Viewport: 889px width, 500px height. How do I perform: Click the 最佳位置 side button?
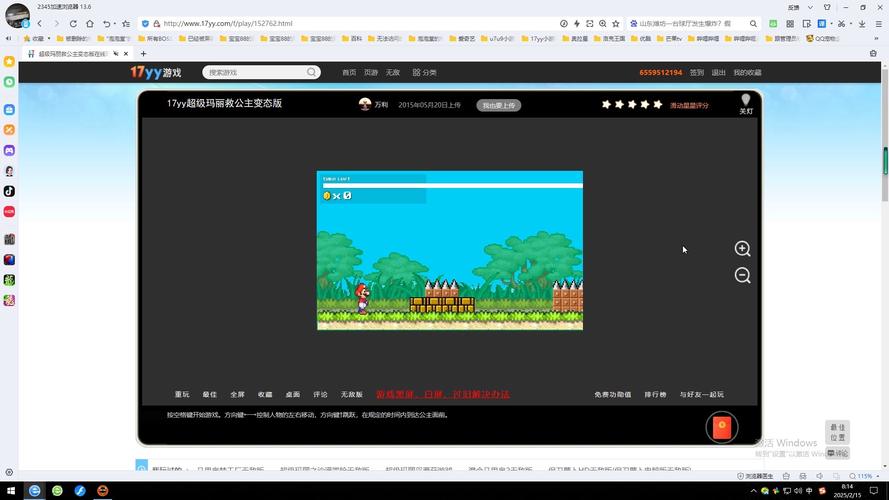pos(837,433)
